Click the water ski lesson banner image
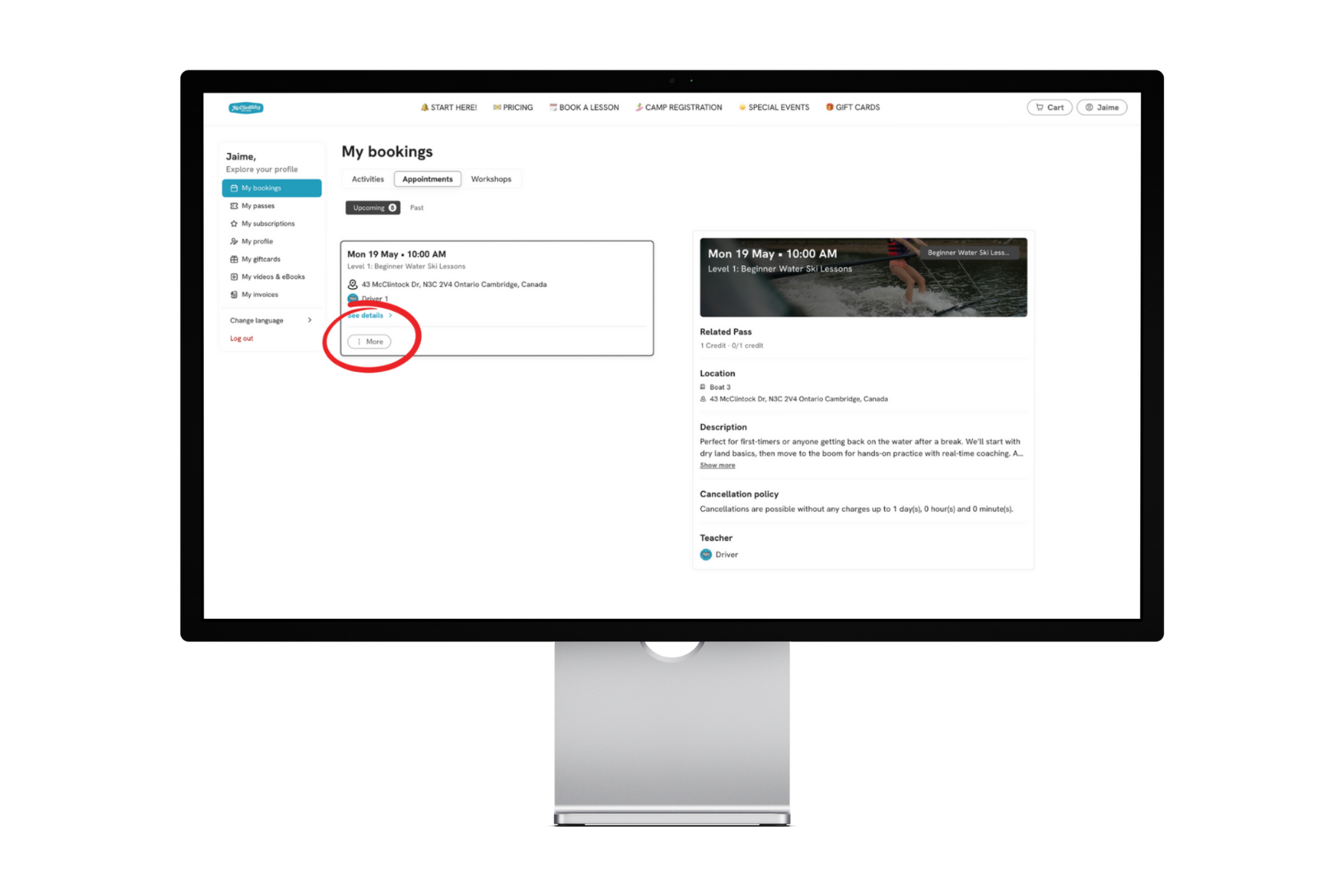The image size is (1344, 896). (863, 277)
